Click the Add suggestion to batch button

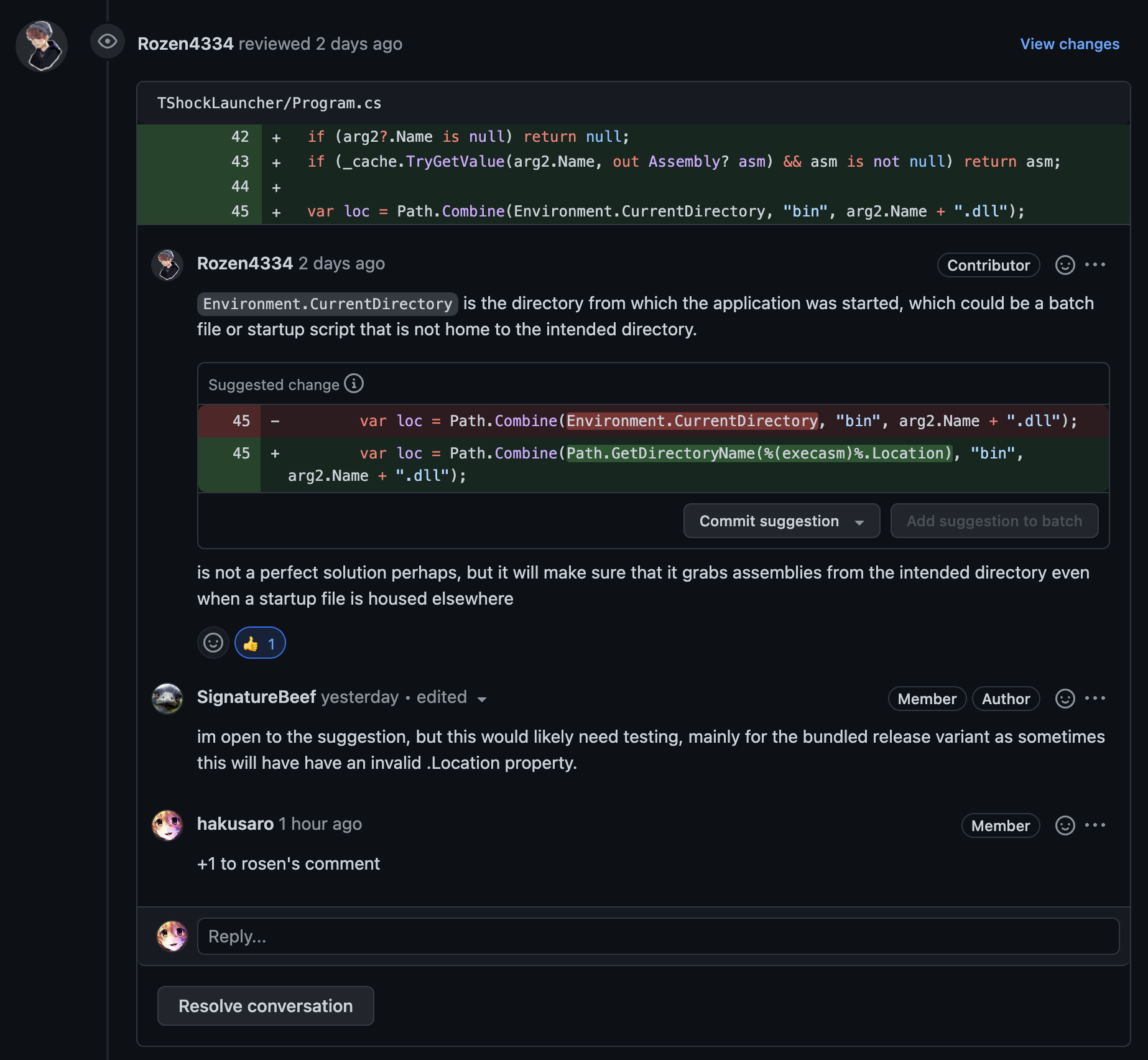pyautogui.click(x=994, y=521)
